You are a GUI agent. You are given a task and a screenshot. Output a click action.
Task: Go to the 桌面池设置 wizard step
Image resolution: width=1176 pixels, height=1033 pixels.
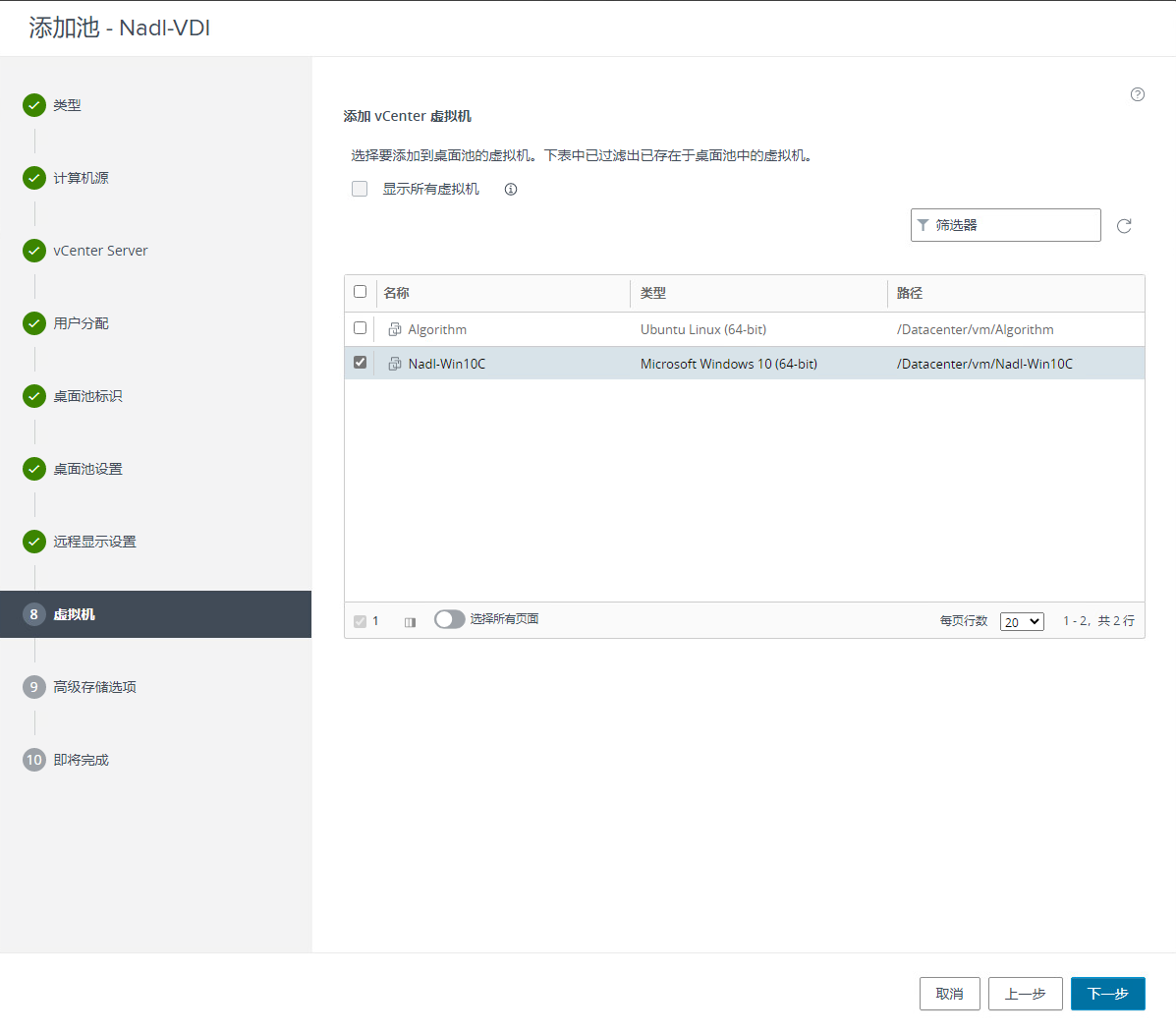(x=87, y=469)
